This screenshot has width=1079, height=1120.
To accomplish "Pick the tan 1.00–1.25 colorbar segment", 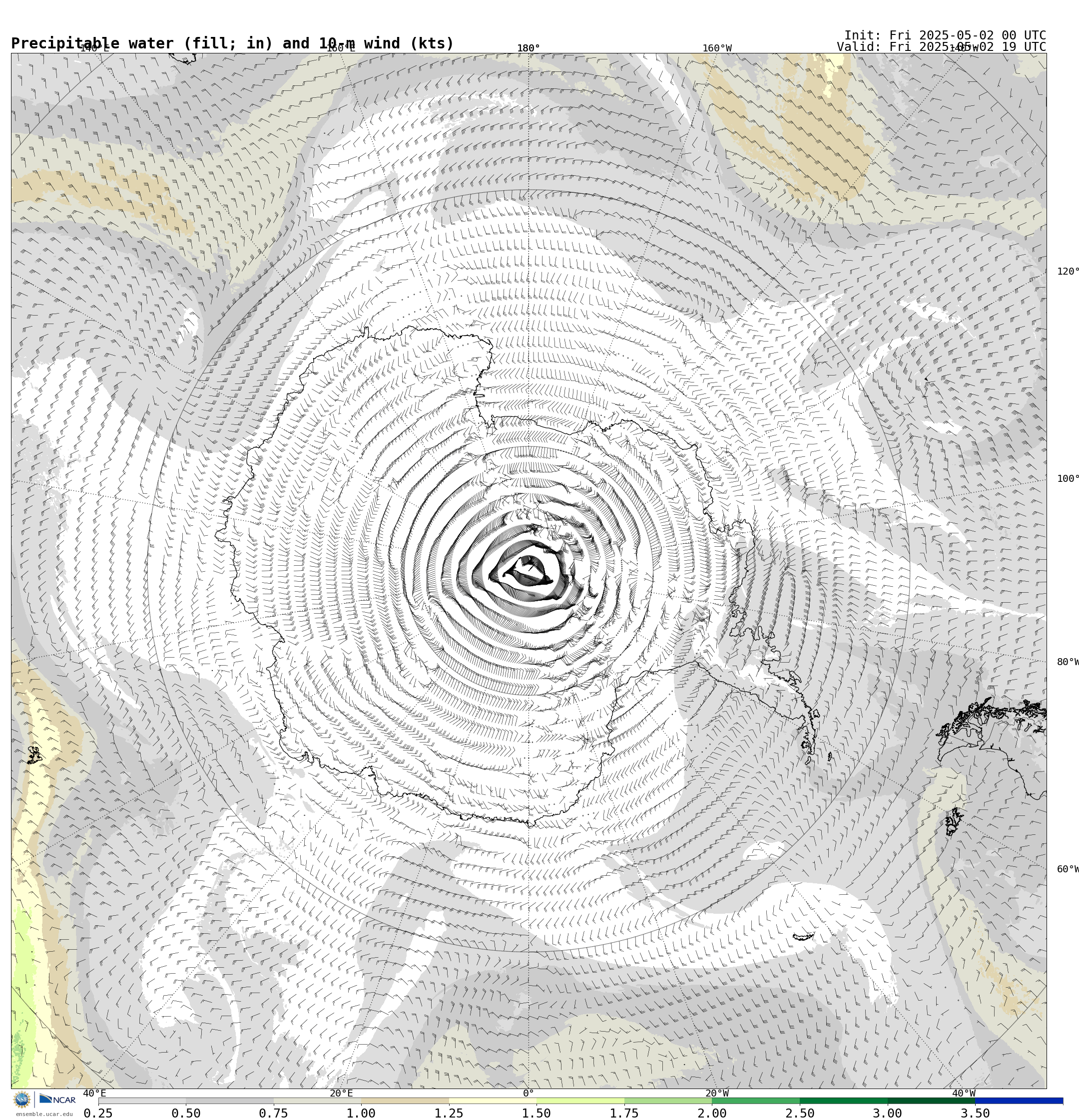I will click(x=405, y=1101).
